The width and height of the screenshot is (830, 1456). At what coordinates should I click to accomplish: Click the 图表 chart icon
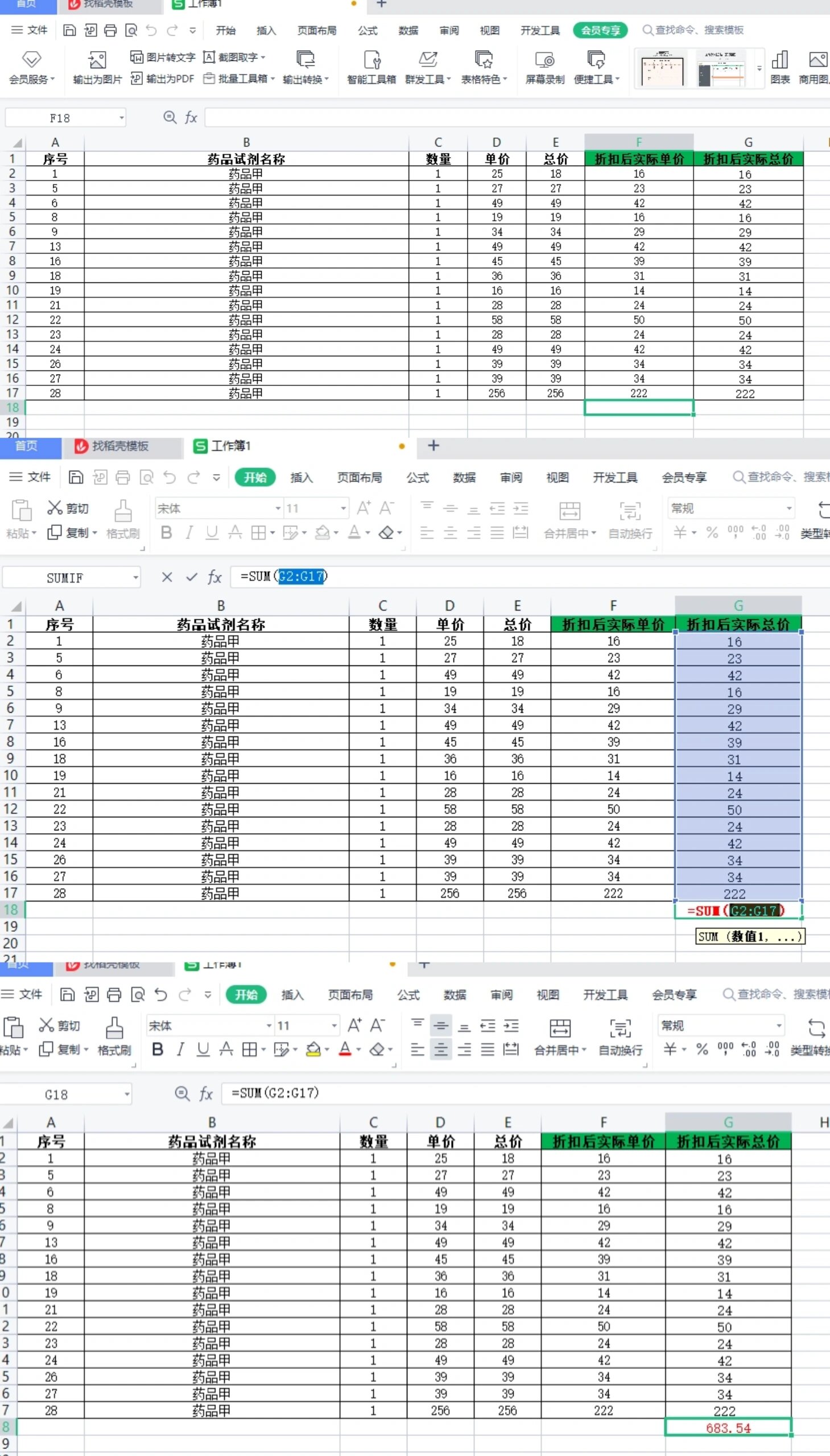[x=779, y=67]
